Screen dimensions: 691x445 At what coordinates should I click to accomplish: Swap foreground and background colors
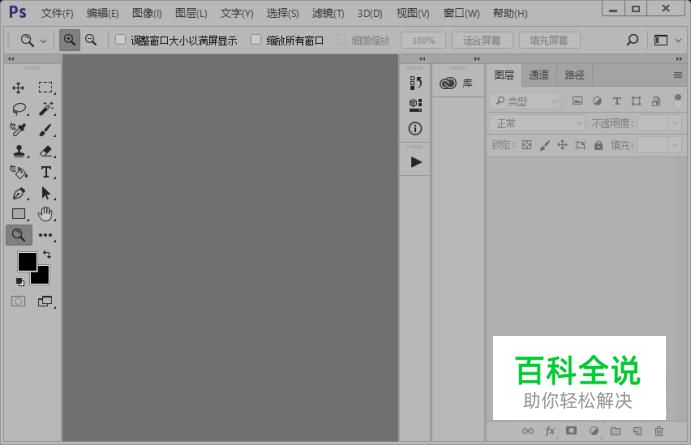[47, 255]
